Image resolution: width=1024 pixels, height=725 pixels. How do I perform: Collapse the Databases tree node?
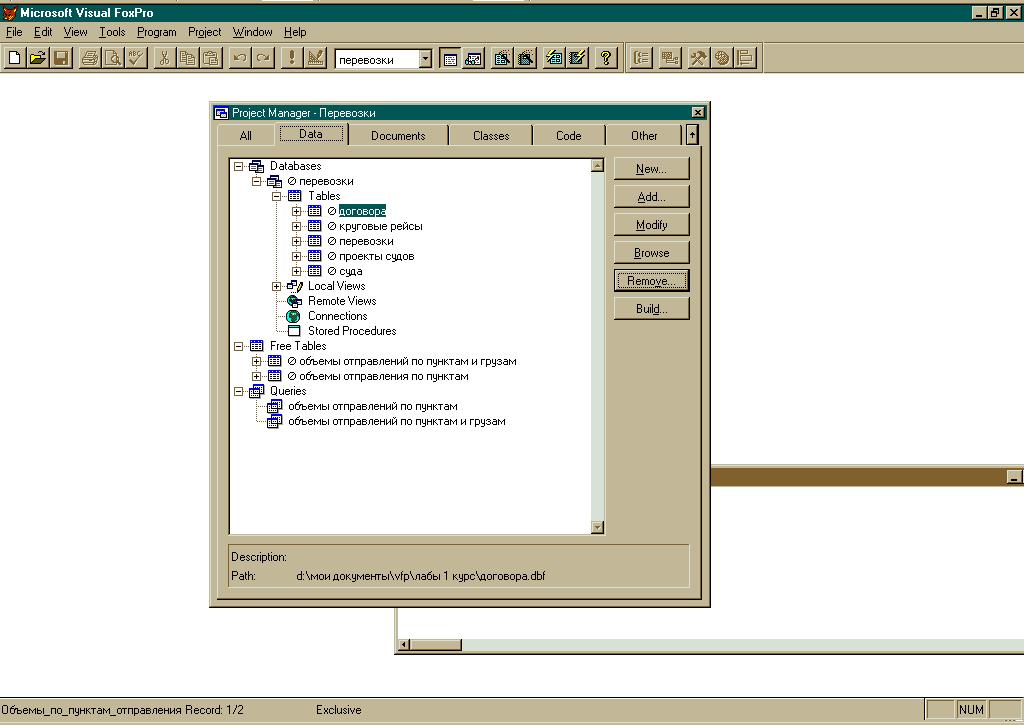239,167
